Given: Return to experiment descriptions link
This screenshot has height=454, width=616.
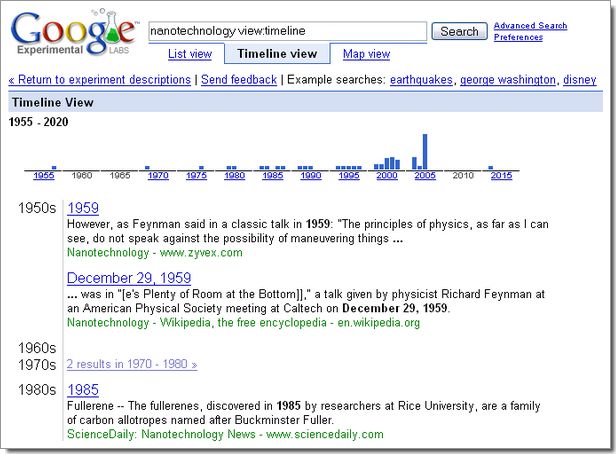Looking at the screenshot, I should coord(100,80).
